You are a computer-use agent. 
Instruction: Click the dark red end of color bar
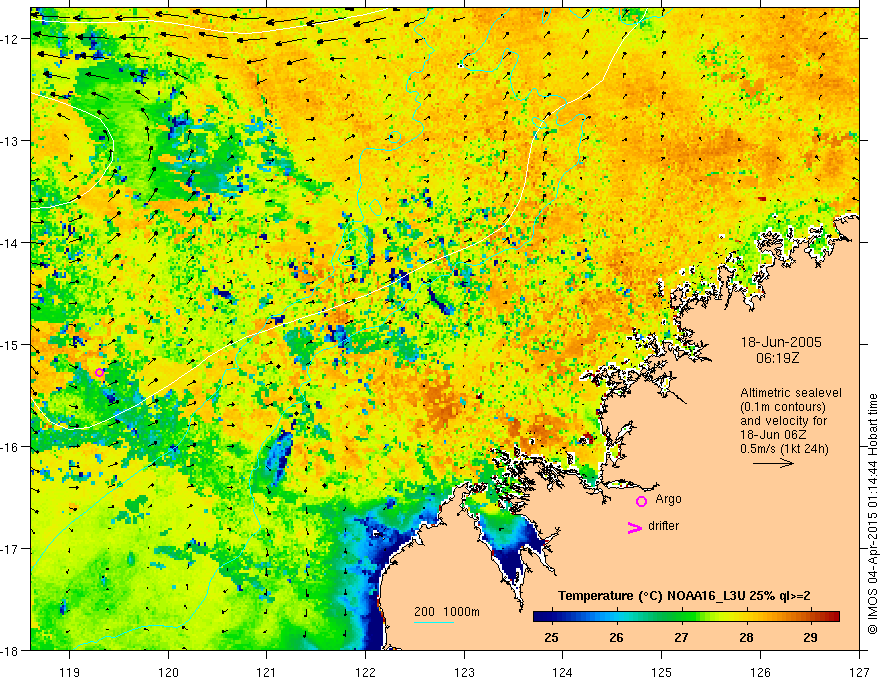tap(835, 617)
